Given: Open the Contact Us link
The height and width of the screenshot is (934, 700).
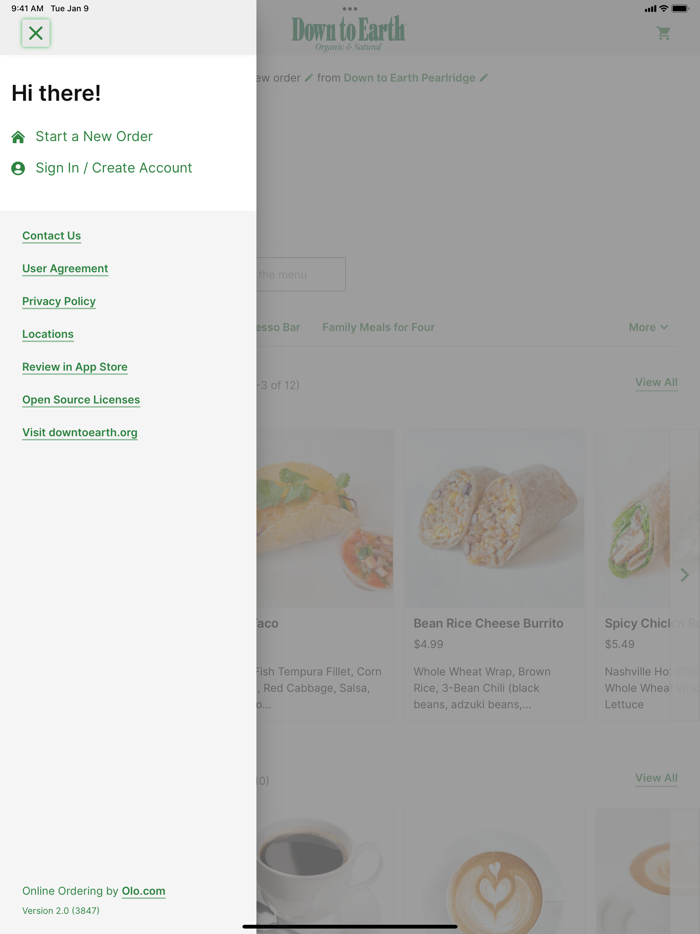Looking at the screenshot, I should [x=51, y=236].
